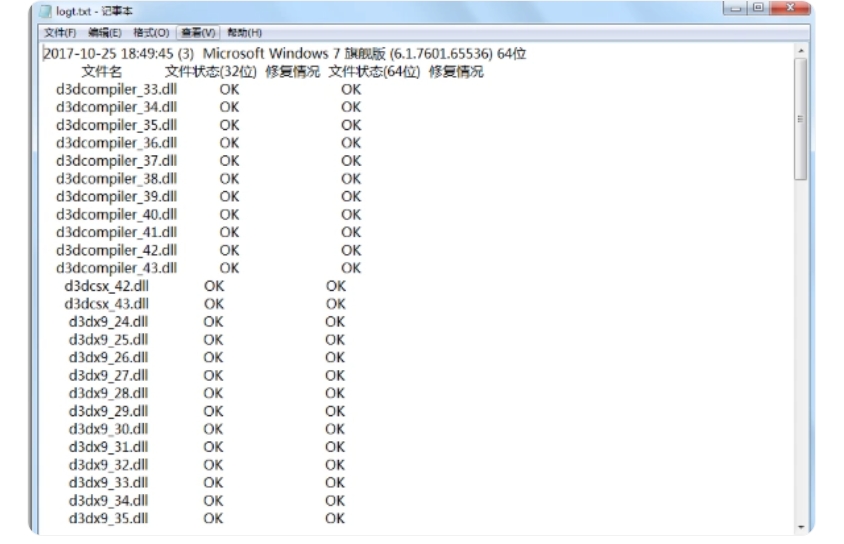
Task: Click the 文件状态(64位) column header text
Action: point(374,72)
